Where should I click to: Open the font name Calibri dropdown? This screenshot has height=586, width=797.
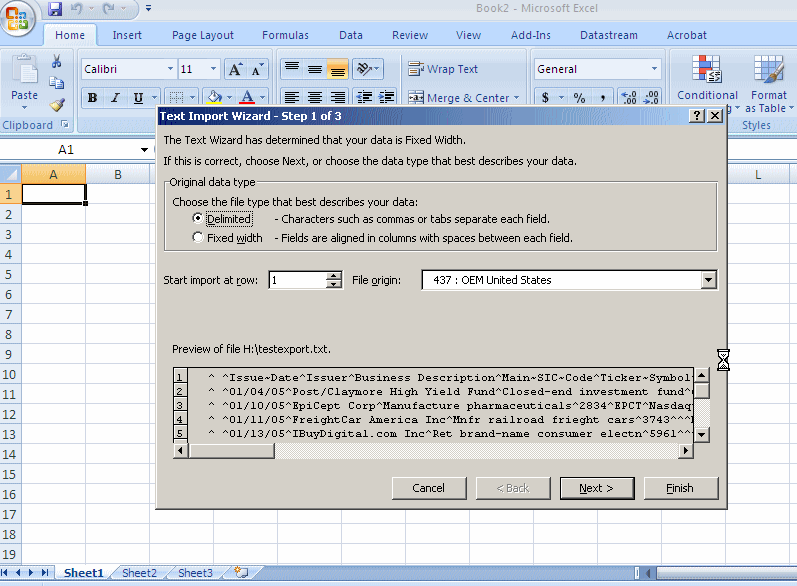(170, 69)
